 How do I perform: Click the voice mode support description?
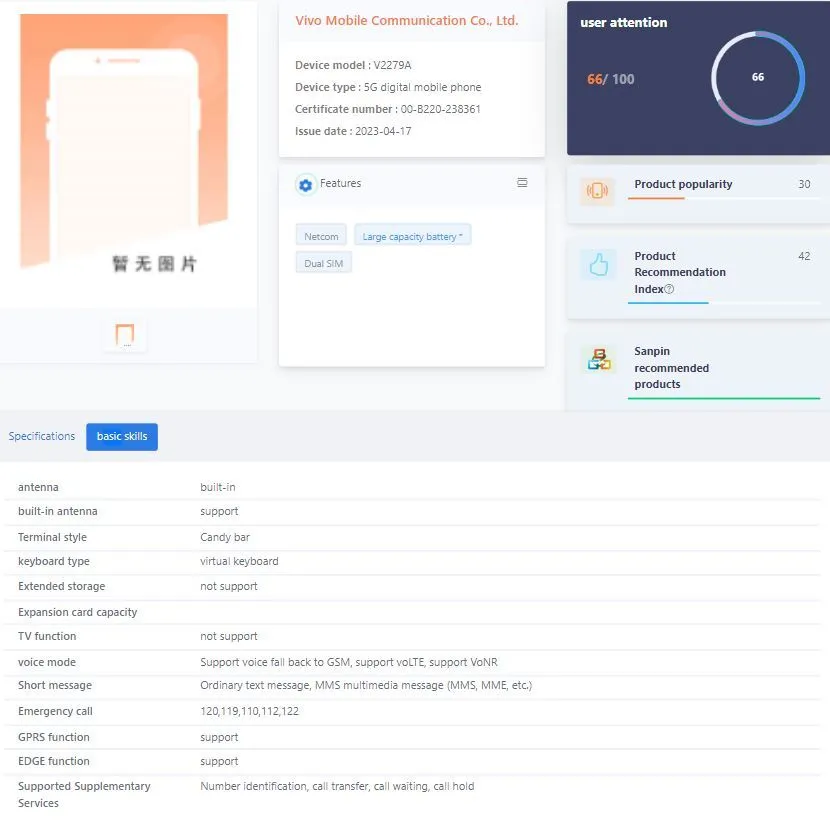click(x=348, y=662)
